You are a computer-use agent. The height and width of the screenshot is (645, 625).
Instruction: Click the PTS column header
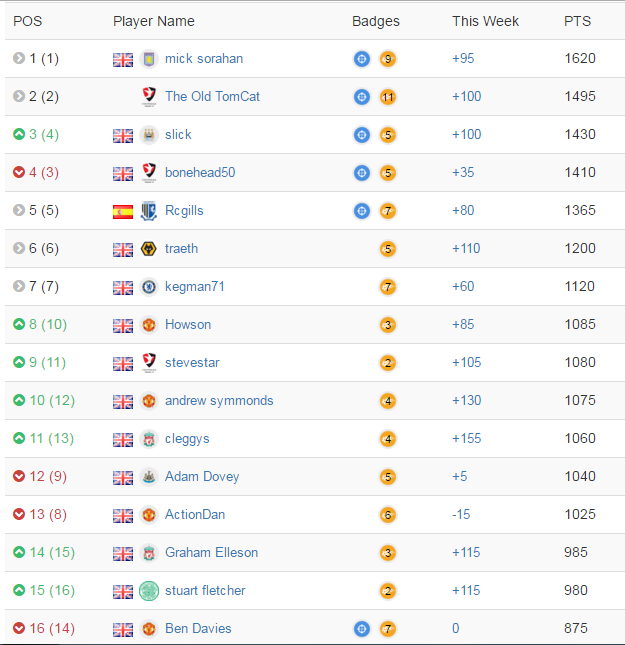tap(577, 21)
